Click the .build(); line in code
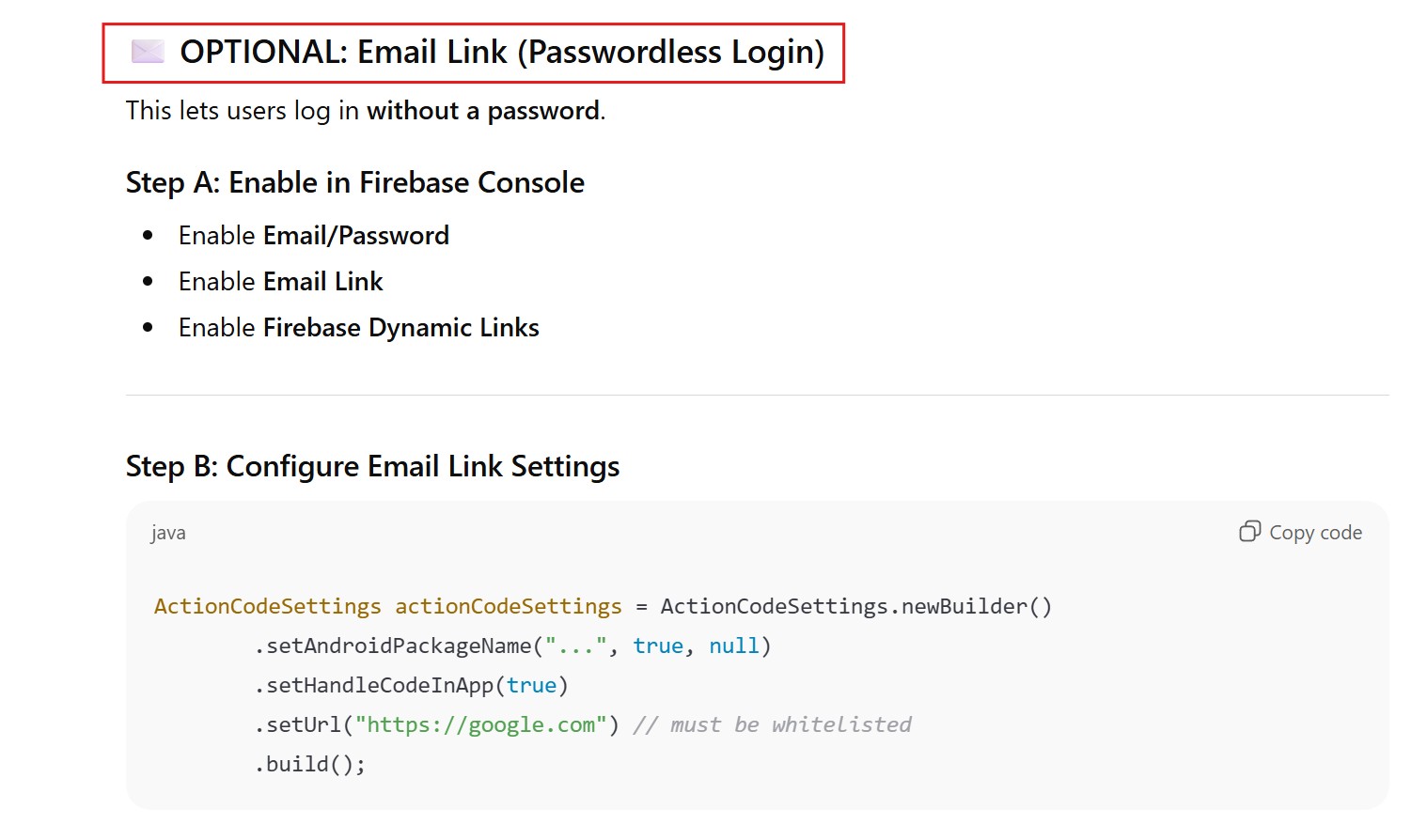Screen dimensions: 1427x840 click(x=310, y=764)
